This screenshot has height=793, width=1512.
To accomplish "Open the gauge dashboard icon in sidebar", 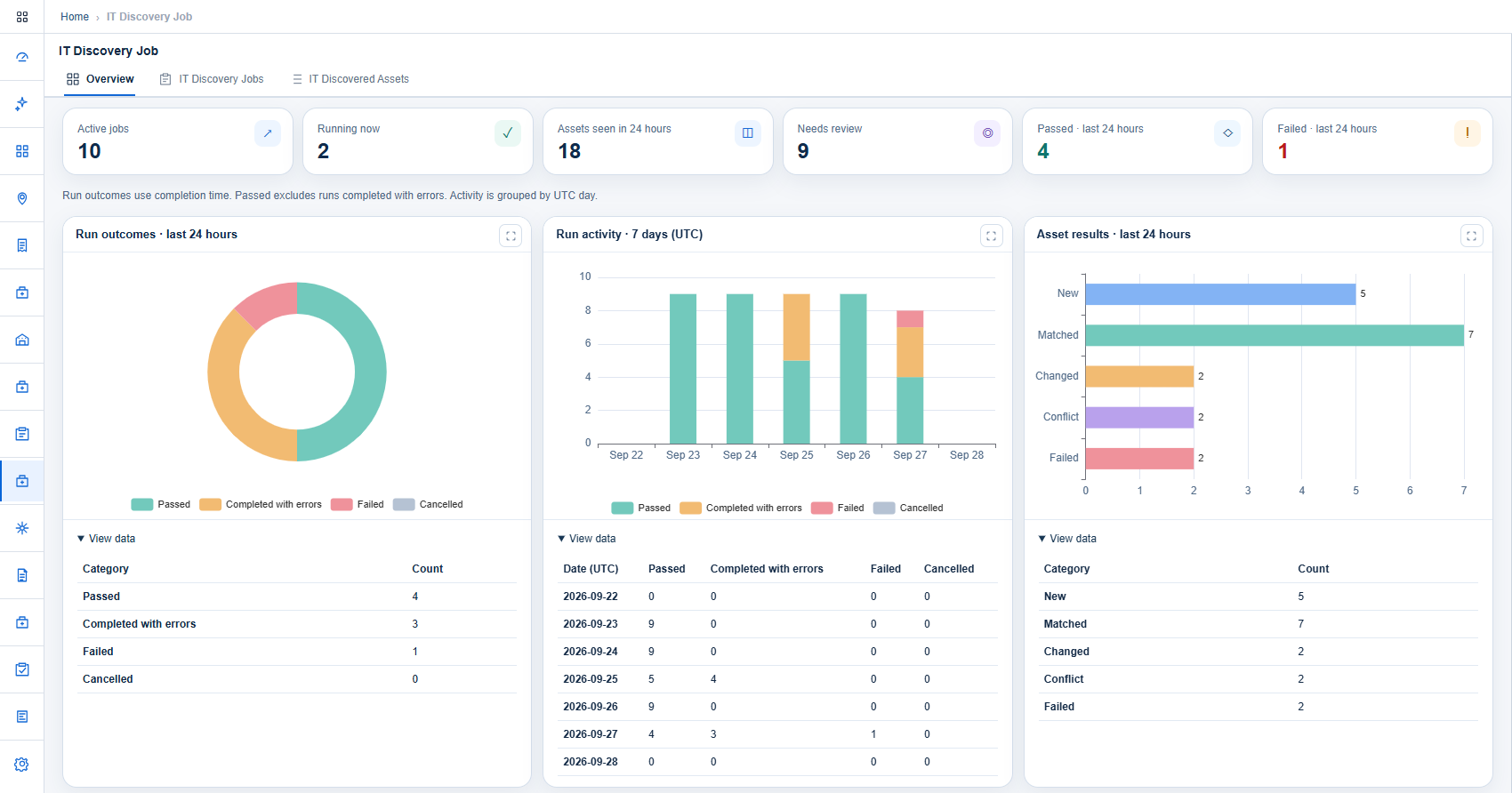I will tap(22, 57).
